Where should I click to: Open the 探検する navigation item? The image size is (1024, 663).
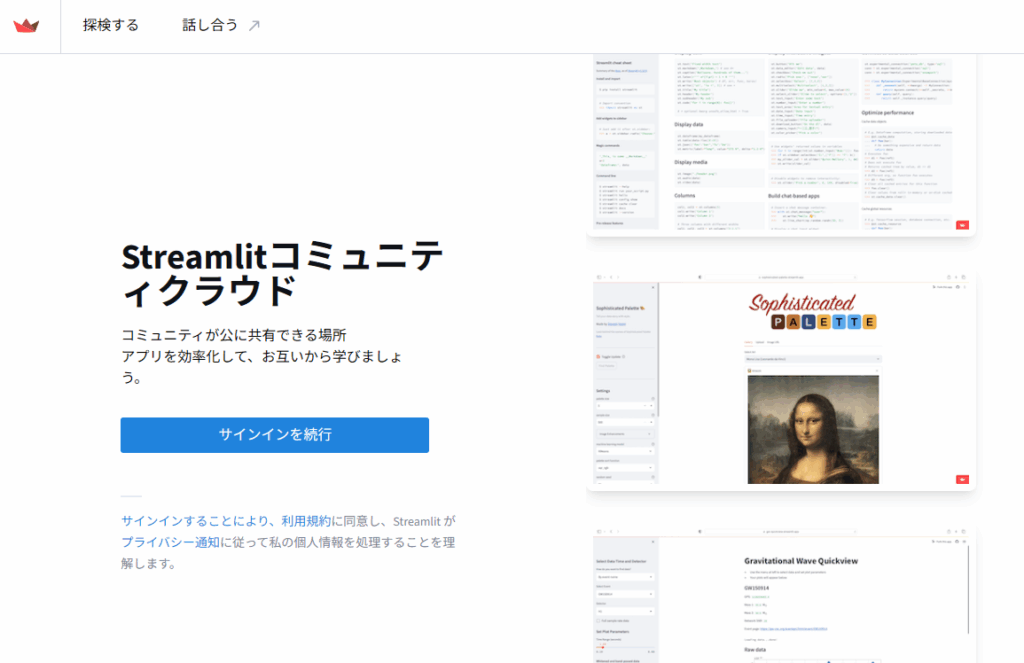110,25
